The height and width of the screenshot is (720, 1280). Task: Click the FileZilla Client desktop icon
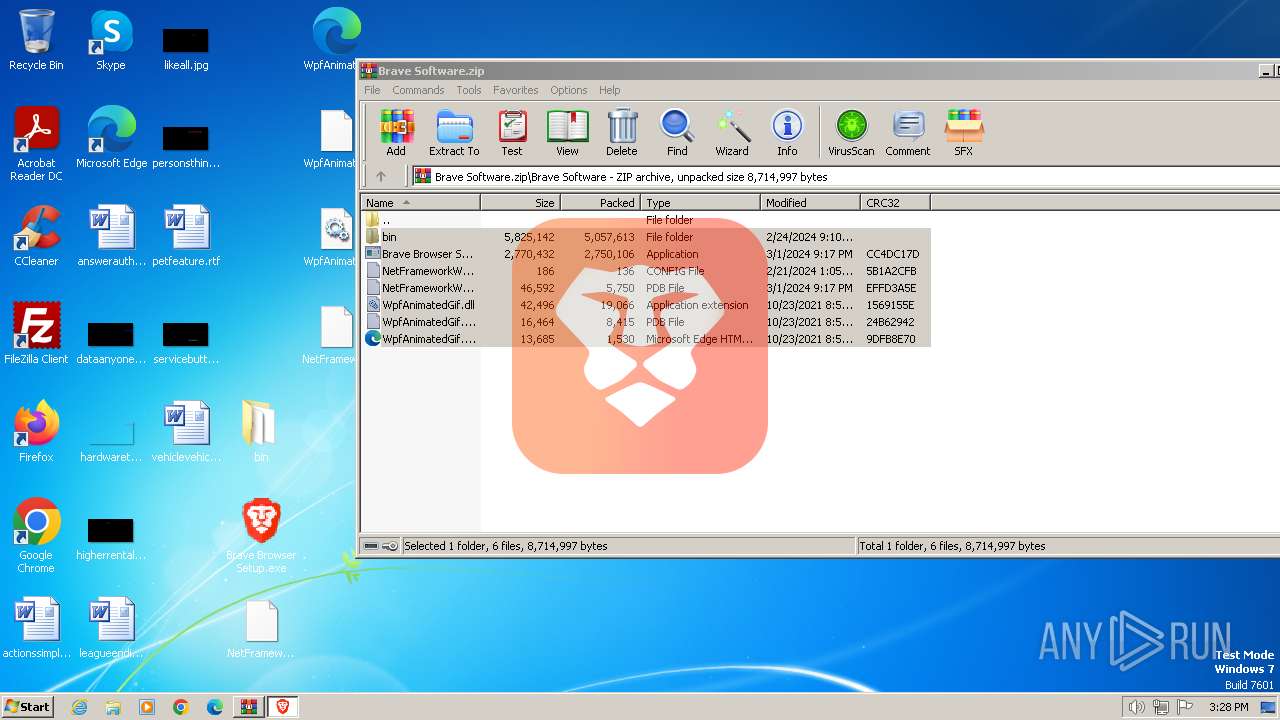click(36, 334)
